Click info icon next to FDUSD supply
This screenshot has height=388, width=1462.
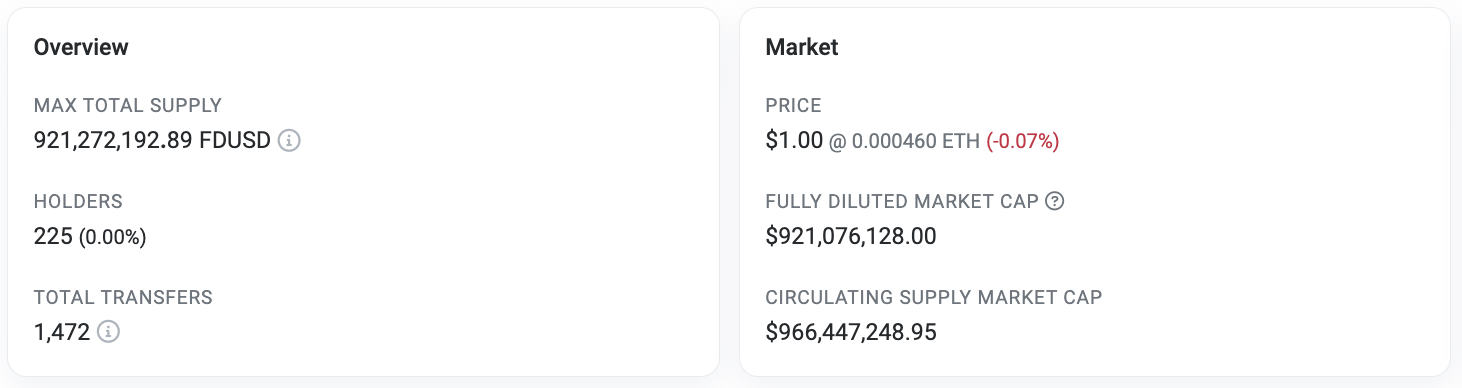pos(289,141)
